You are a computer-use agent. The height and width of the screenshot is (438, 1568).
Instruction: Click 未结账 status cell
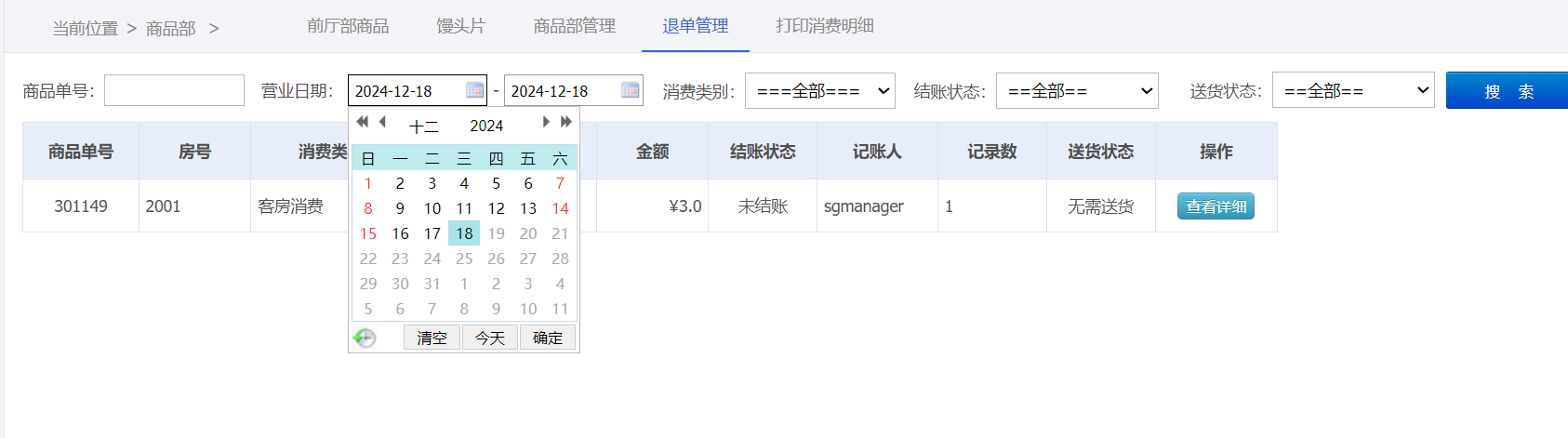(x=763, y=206)
